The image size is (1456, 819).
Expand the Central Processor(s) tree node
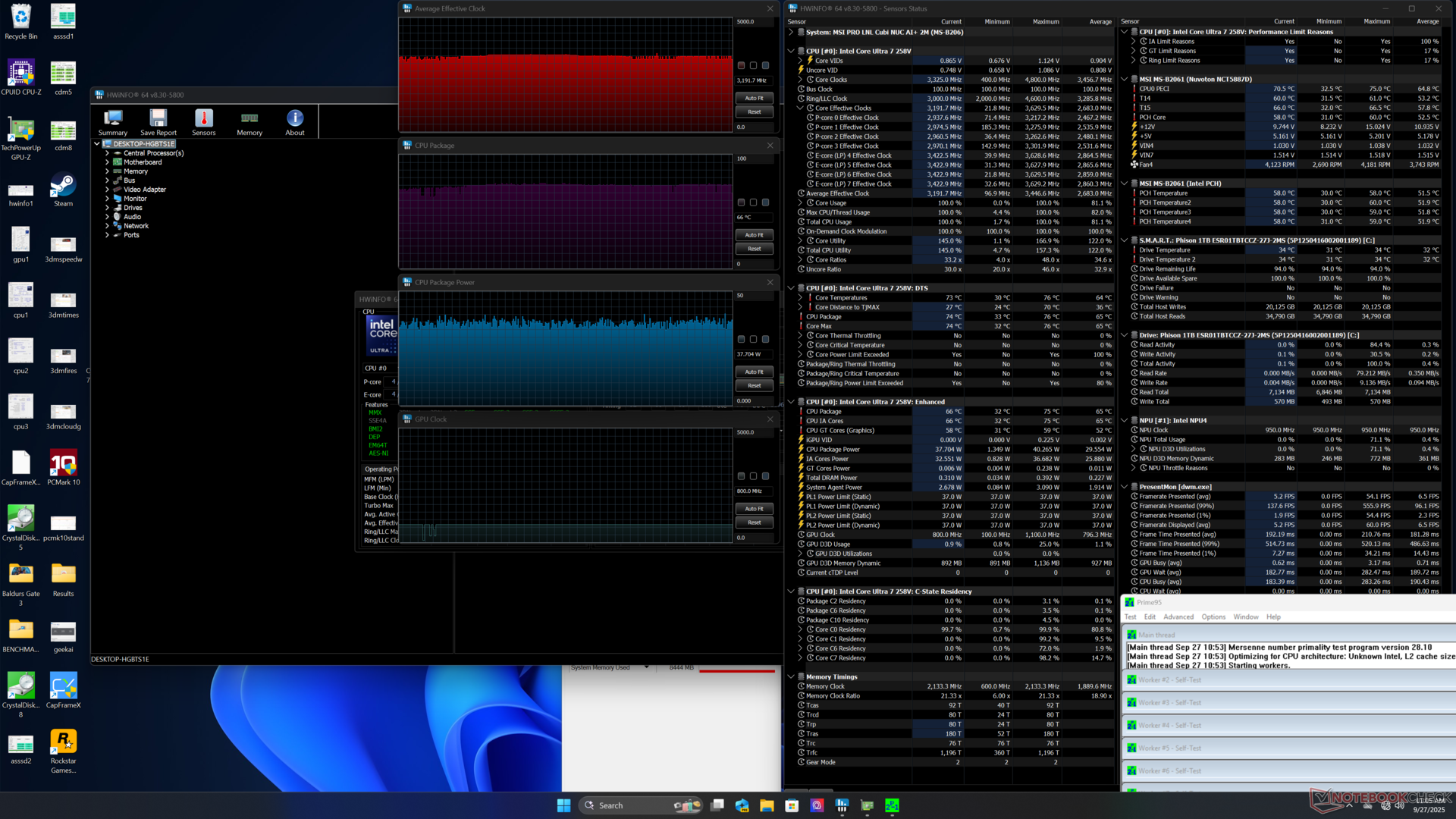(107, 153)
